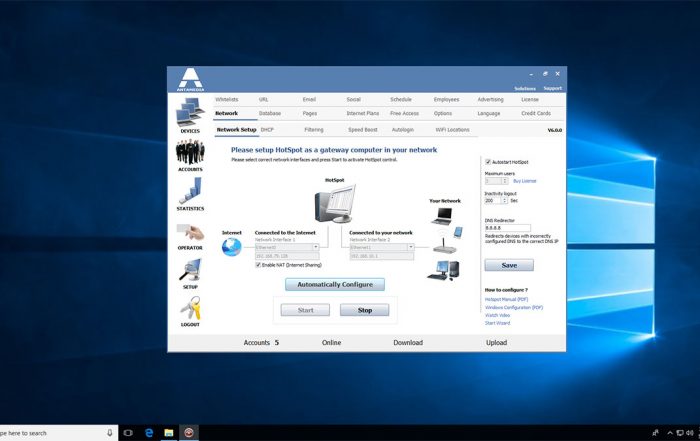Open the Buy License link
This screenshot has height=441, width=700.
click(525, 181)
